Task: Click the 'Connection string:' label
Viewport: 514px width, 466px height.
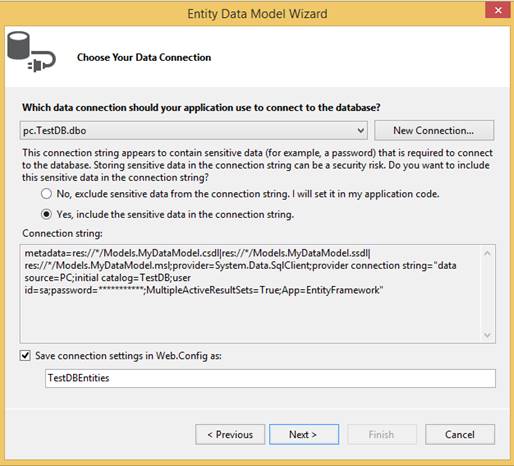Action: click(62, 233)
